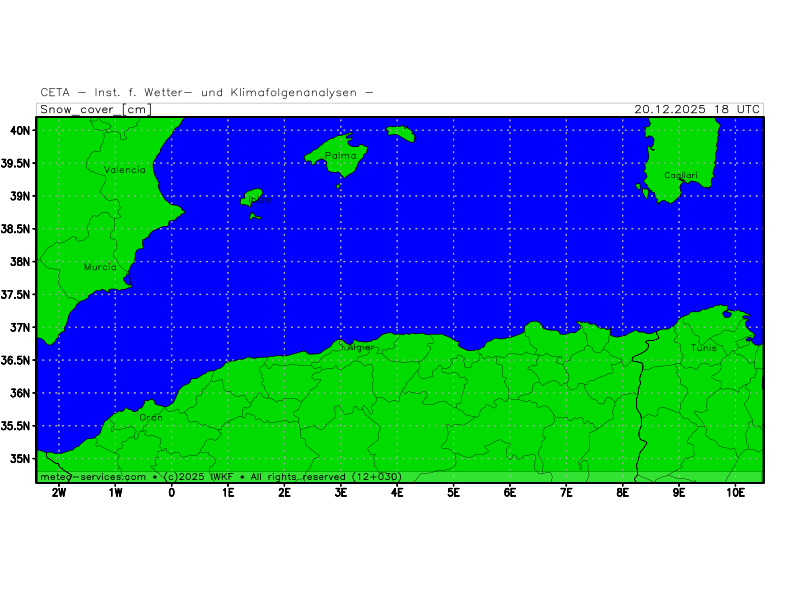Screen dimensions: 800x600
Task: Click the 40N latitude axis label
Action: [21, 130]
